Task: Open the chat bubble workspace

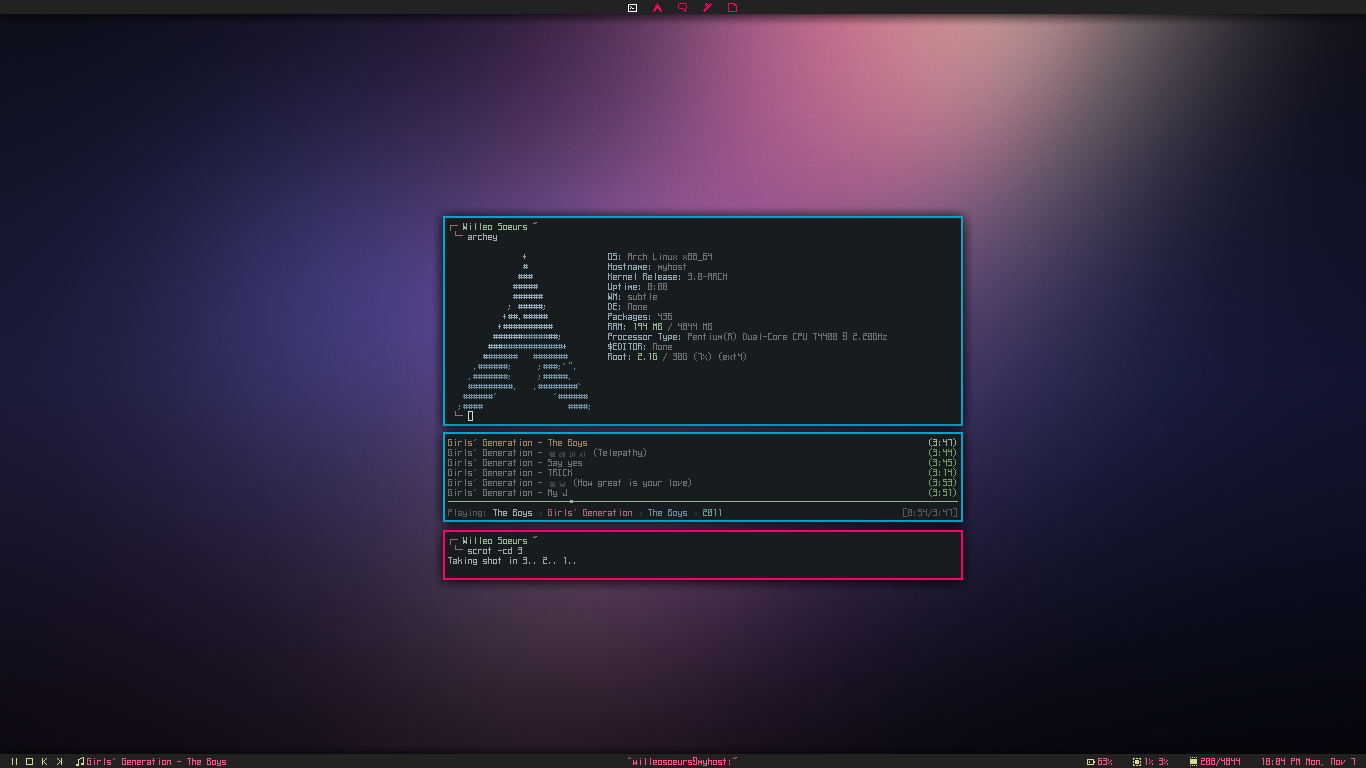Action: point(682,7)
